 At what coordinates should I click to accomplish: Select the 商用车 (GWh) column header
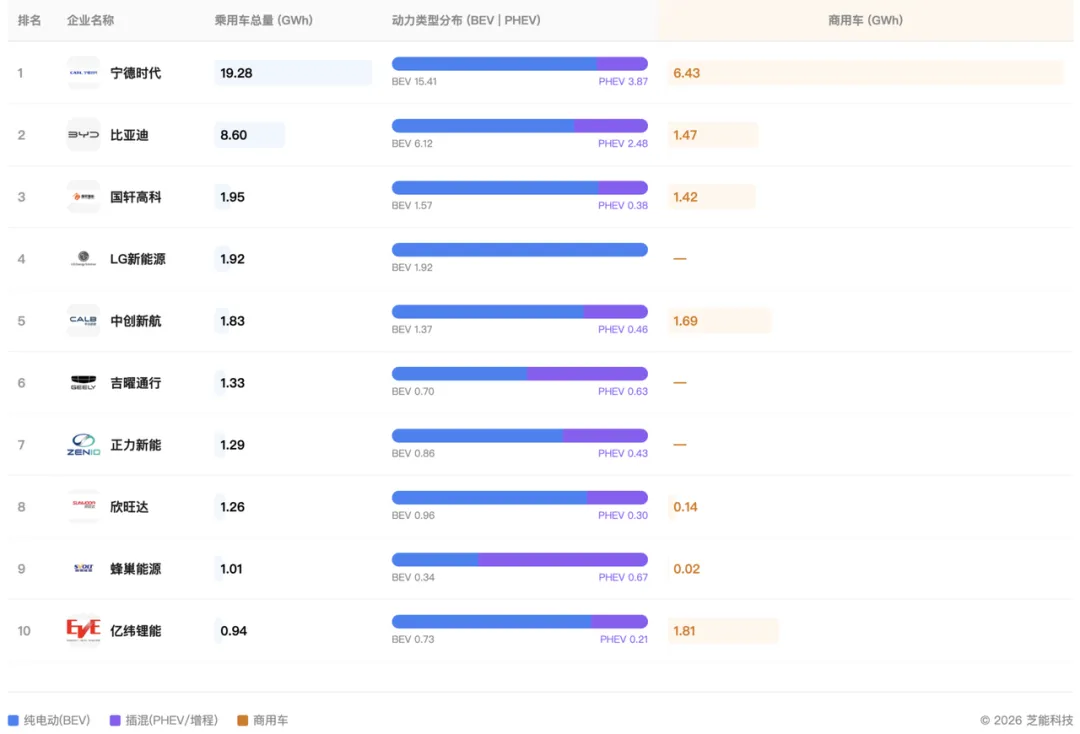click(x=865, y=20)
